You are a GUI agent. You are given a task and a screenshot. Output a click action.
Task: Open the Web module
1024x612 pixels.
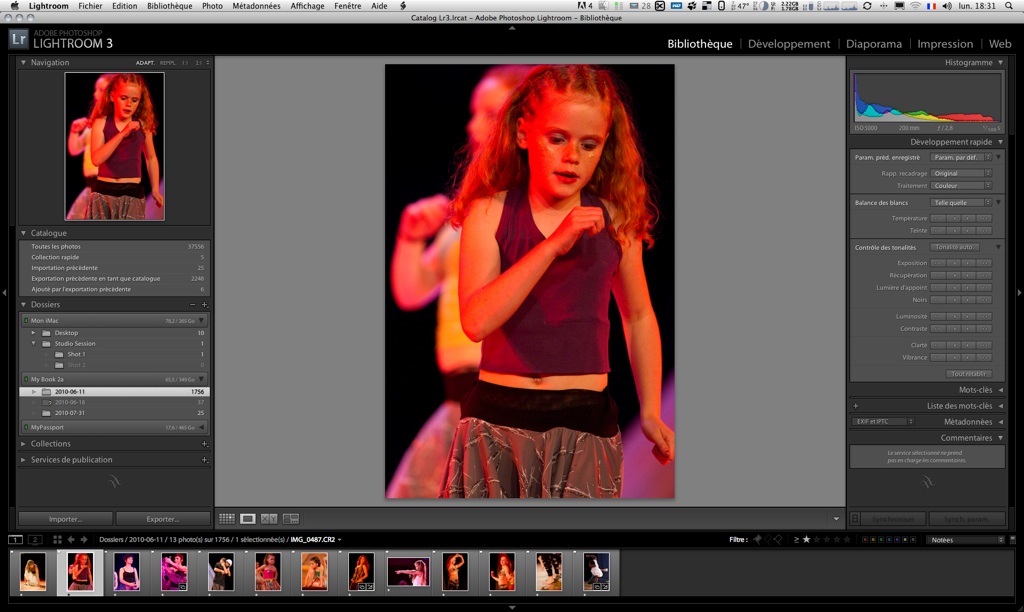coord(1000,44)
